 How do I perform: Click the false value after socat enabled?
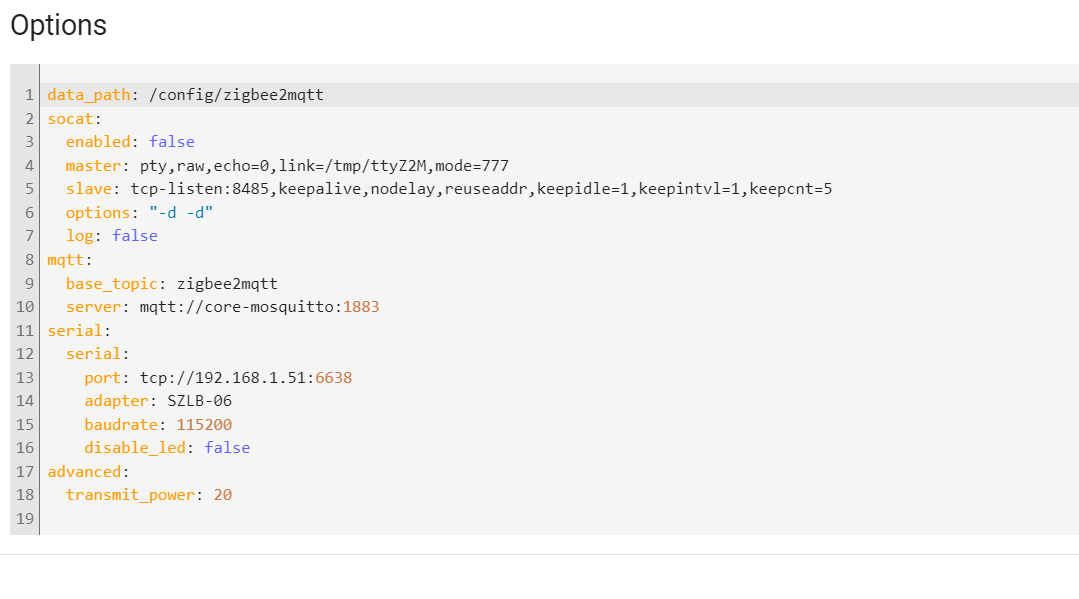coord(171,142)
